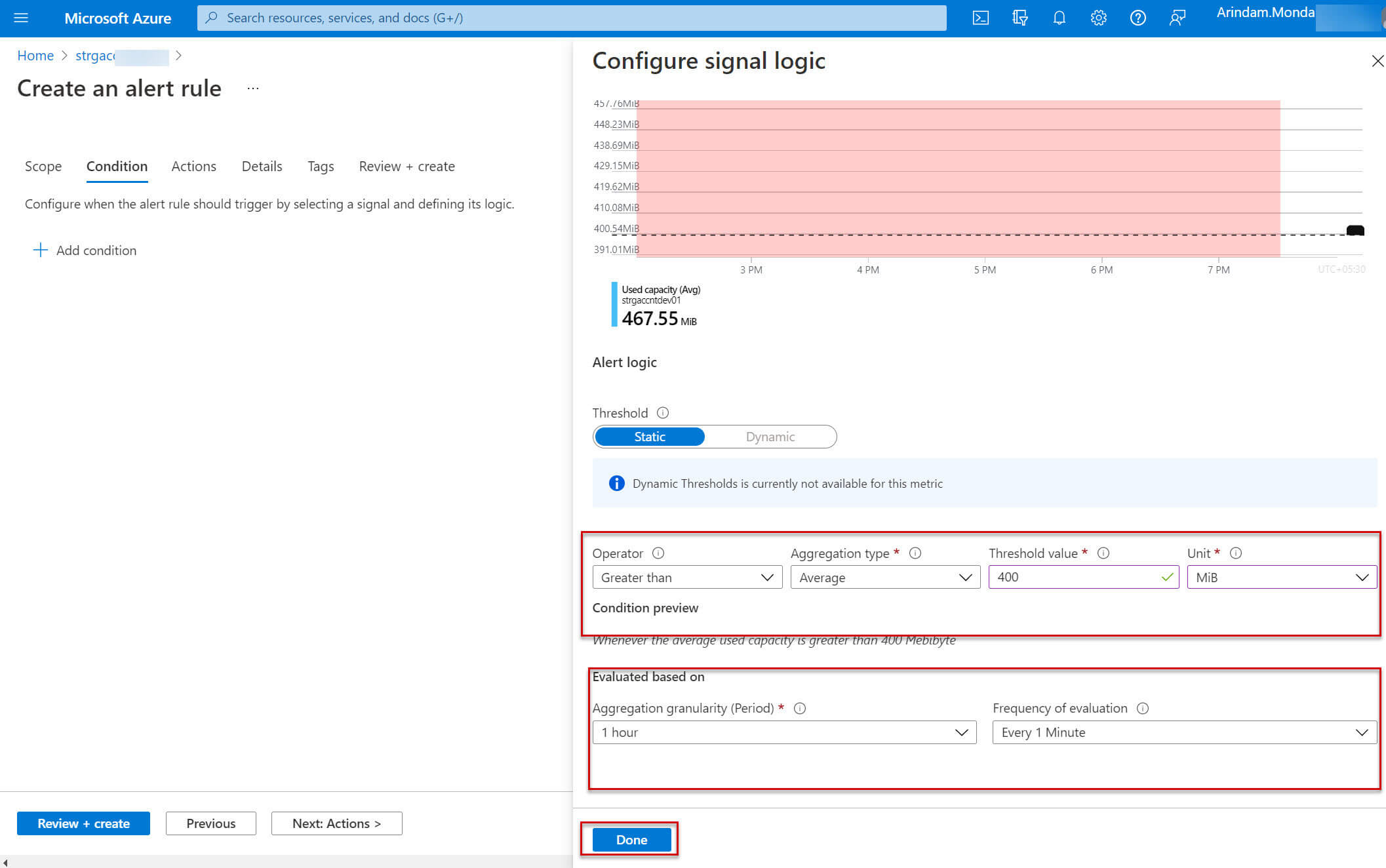Image resolution: width=1386 pixels, height=868 pixels.
Task: Open the Unit MiB dropdown
Action: pyautogui.click(x=1281, y=577)
